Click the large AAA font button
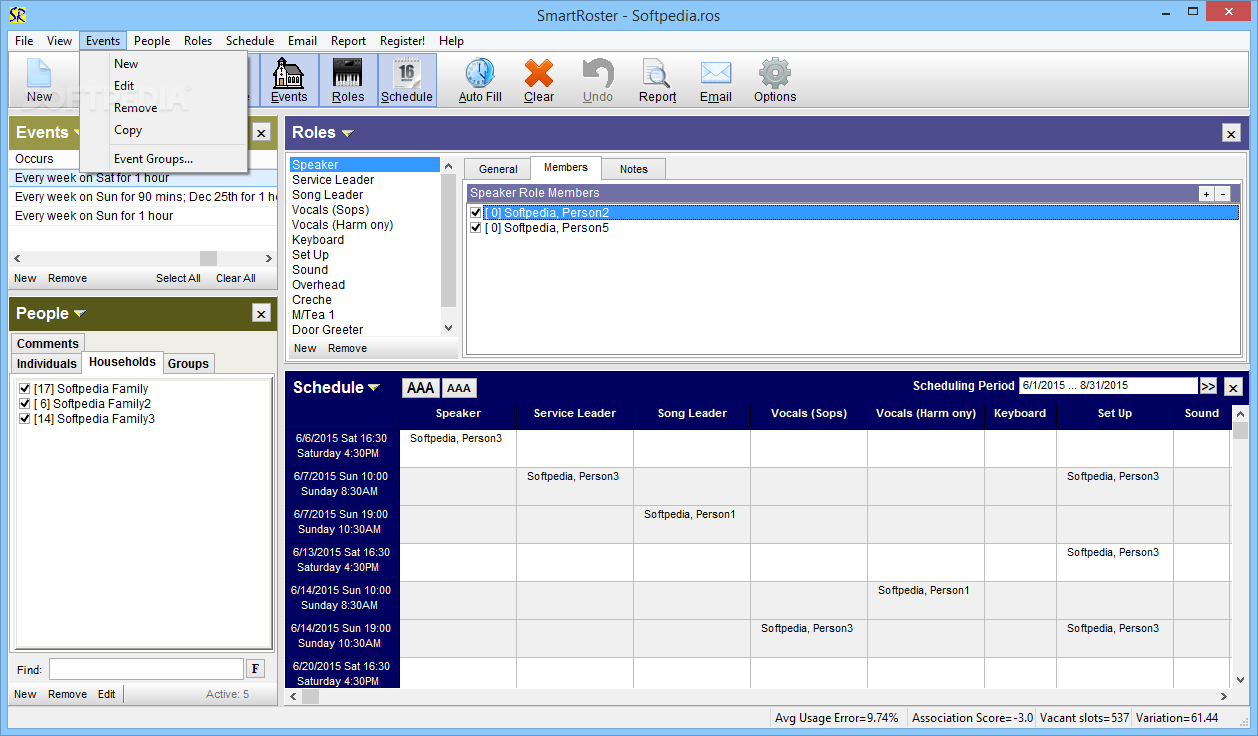The width and height of the screenshot is (1258, 736). tap(421, 388)
